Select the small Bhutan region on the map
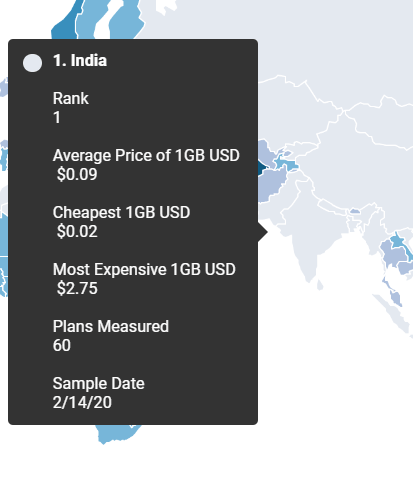Viewport: 413px width, 496px height. coord(355,211)
